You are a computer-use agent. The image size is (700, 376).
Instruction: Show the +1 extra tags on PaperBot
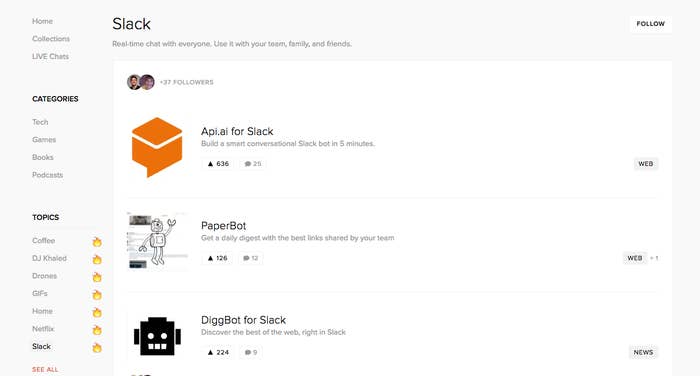(654, 258)
